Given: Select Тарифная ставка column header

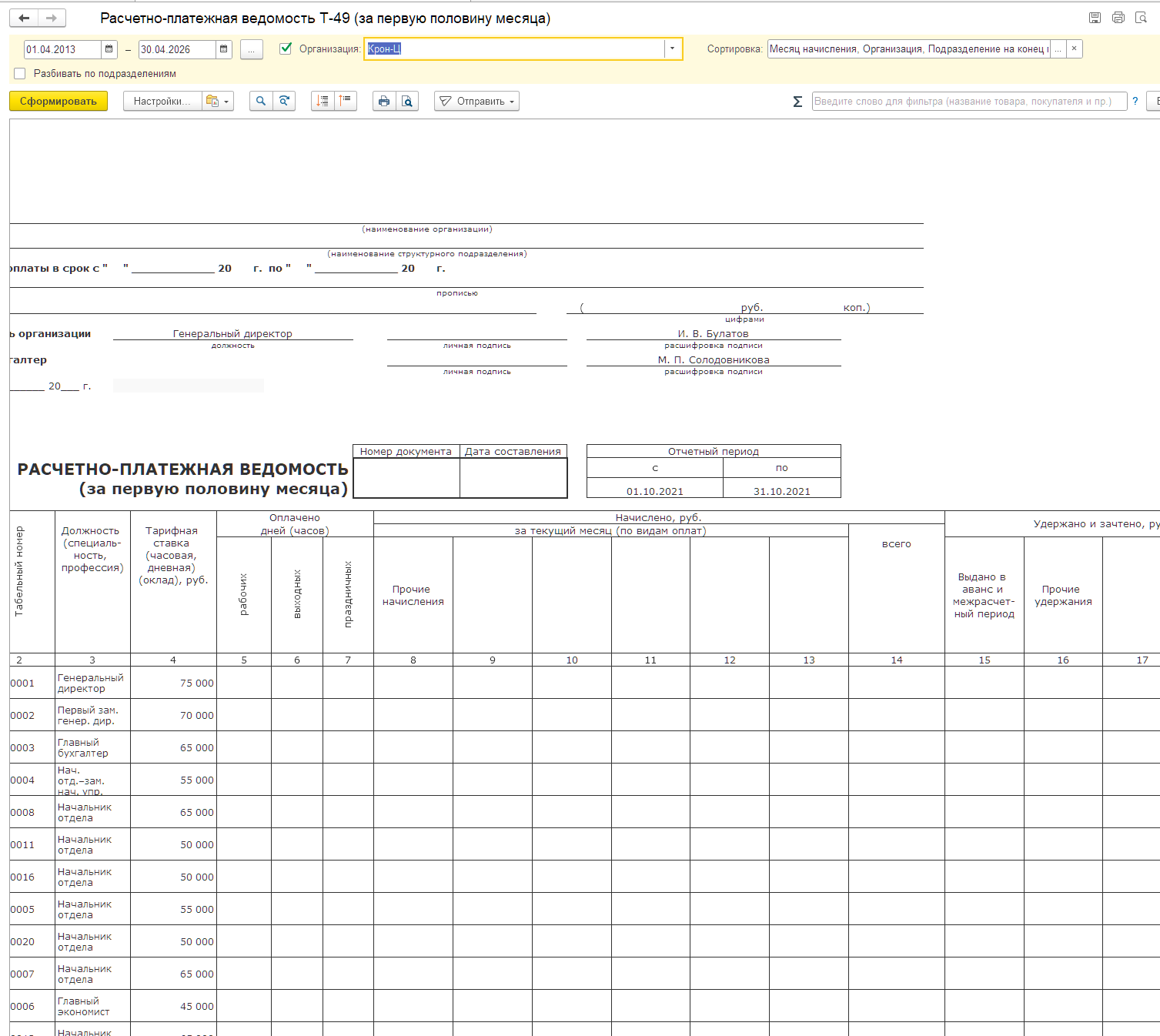Looking at the screenshot, I should point(174,582).
